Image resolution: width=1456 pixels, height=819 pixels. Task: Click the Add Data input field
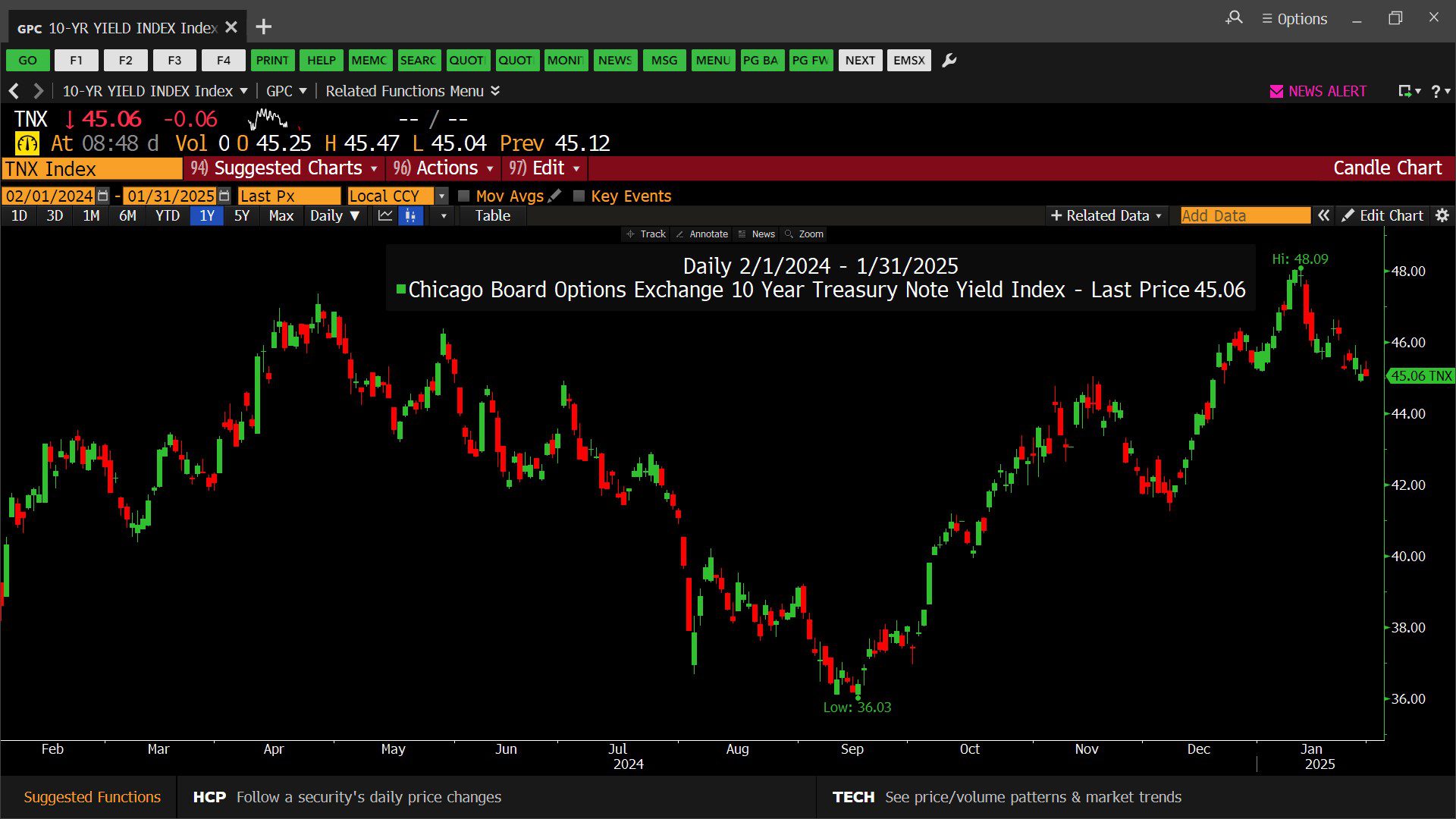(1244, 216)
